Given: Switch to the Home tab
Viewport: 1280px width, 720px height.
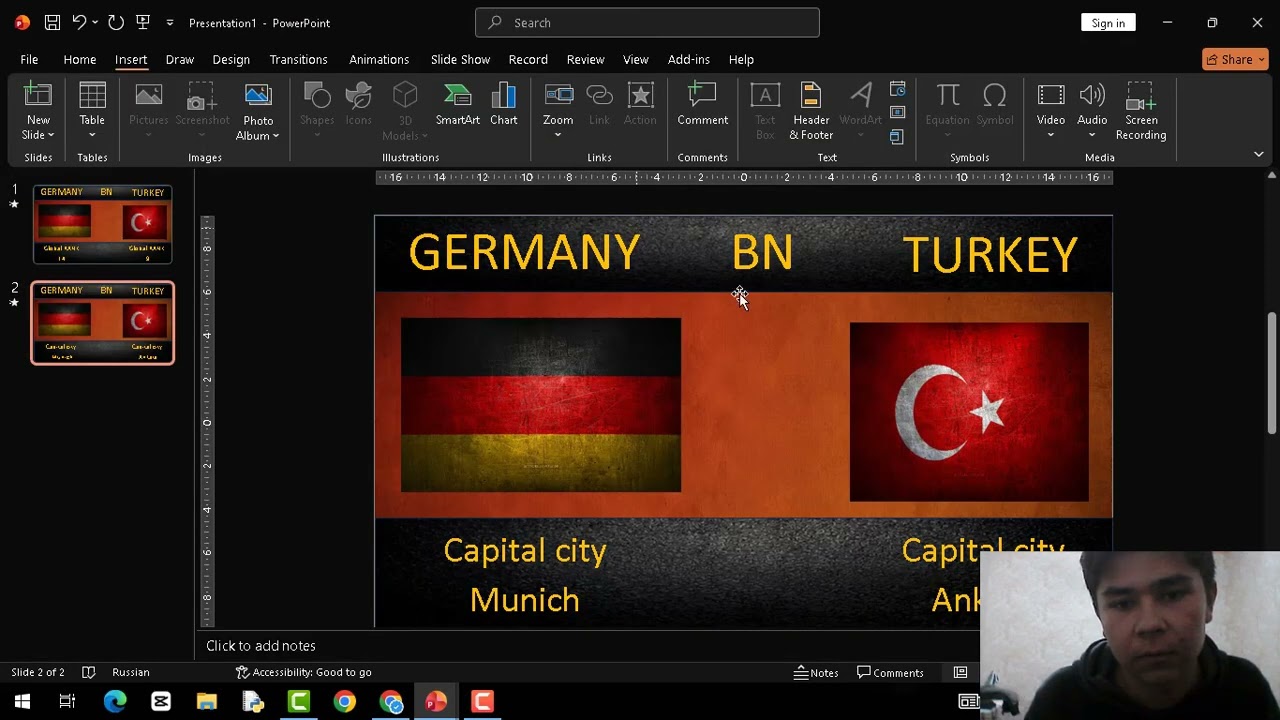Looking at the screenshot, I should [x=80, y=59].
